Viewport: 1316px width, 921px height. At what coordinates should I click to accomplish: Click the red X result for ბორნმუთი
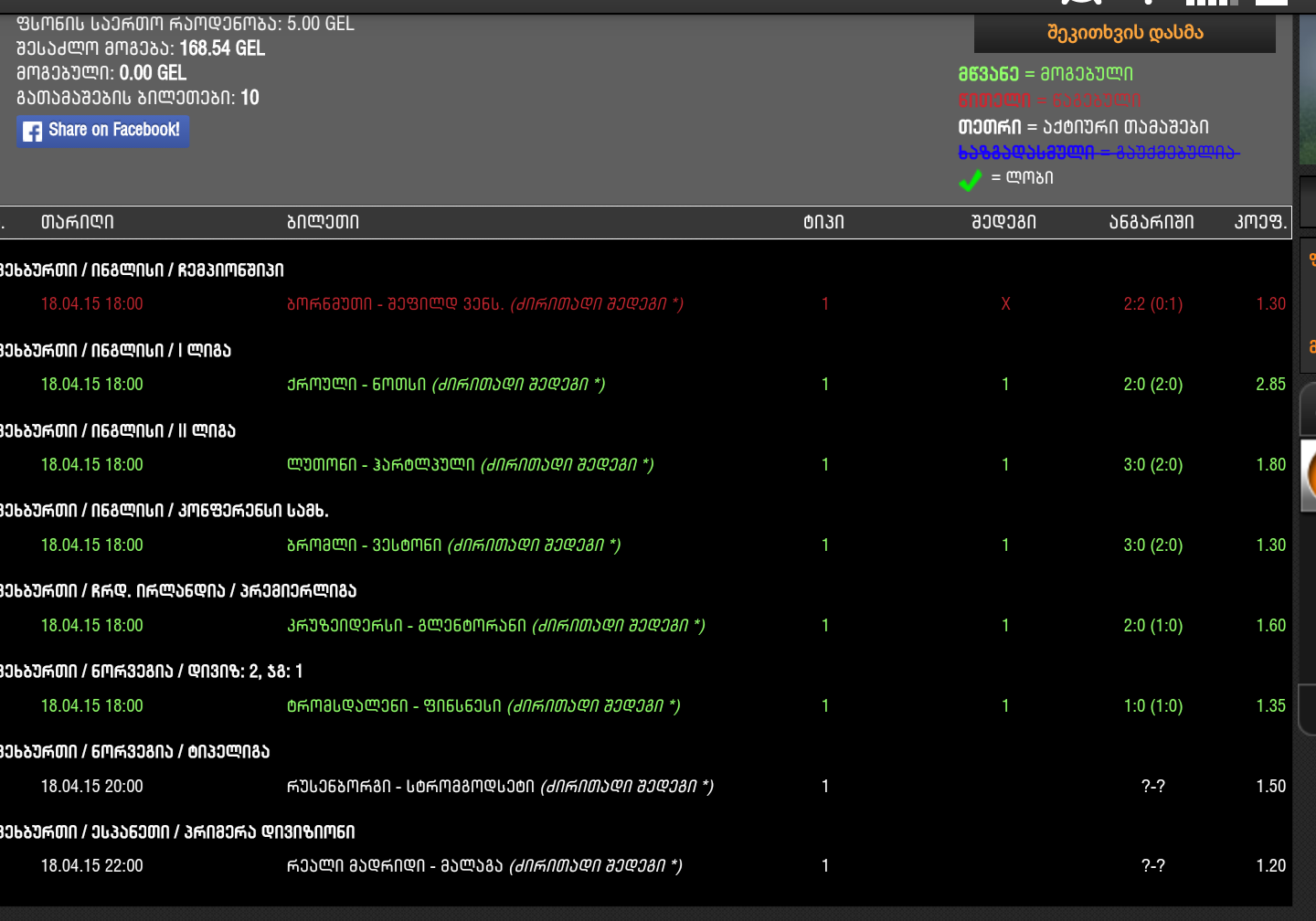pyautogui.click(x=1005, y=304)
